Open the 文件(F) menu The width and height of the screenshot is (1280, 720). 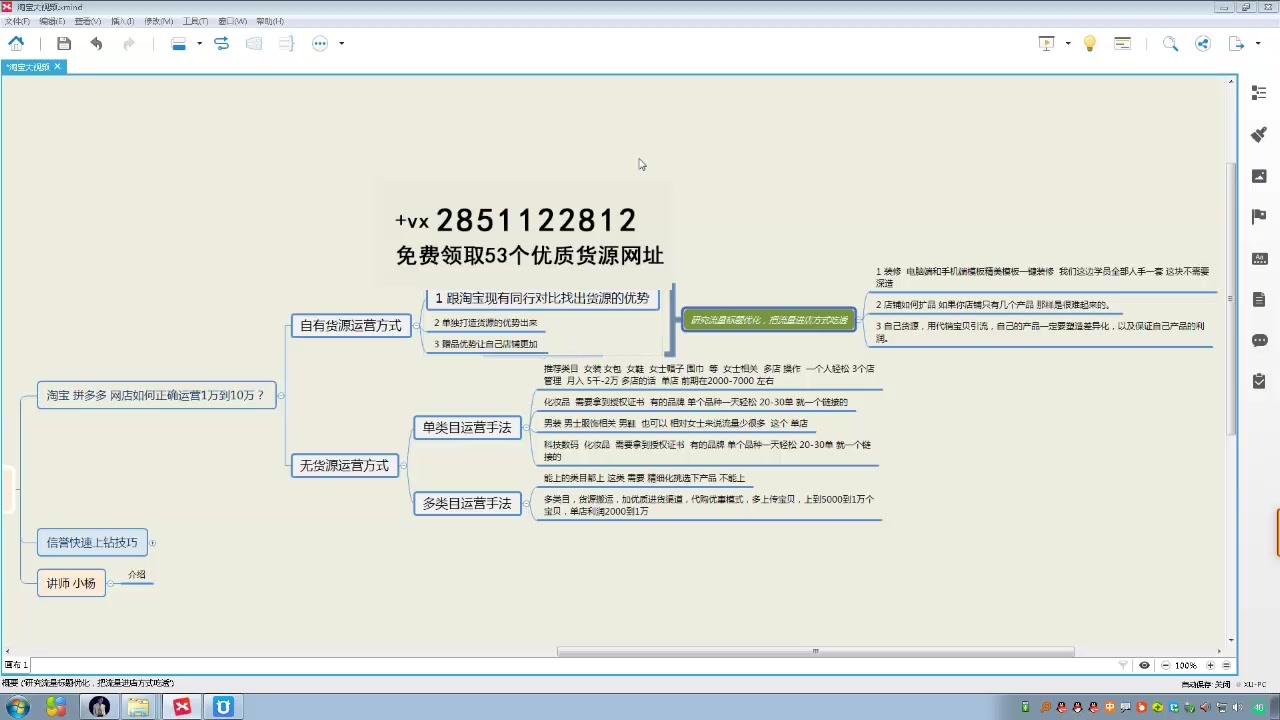pos(17,21)
